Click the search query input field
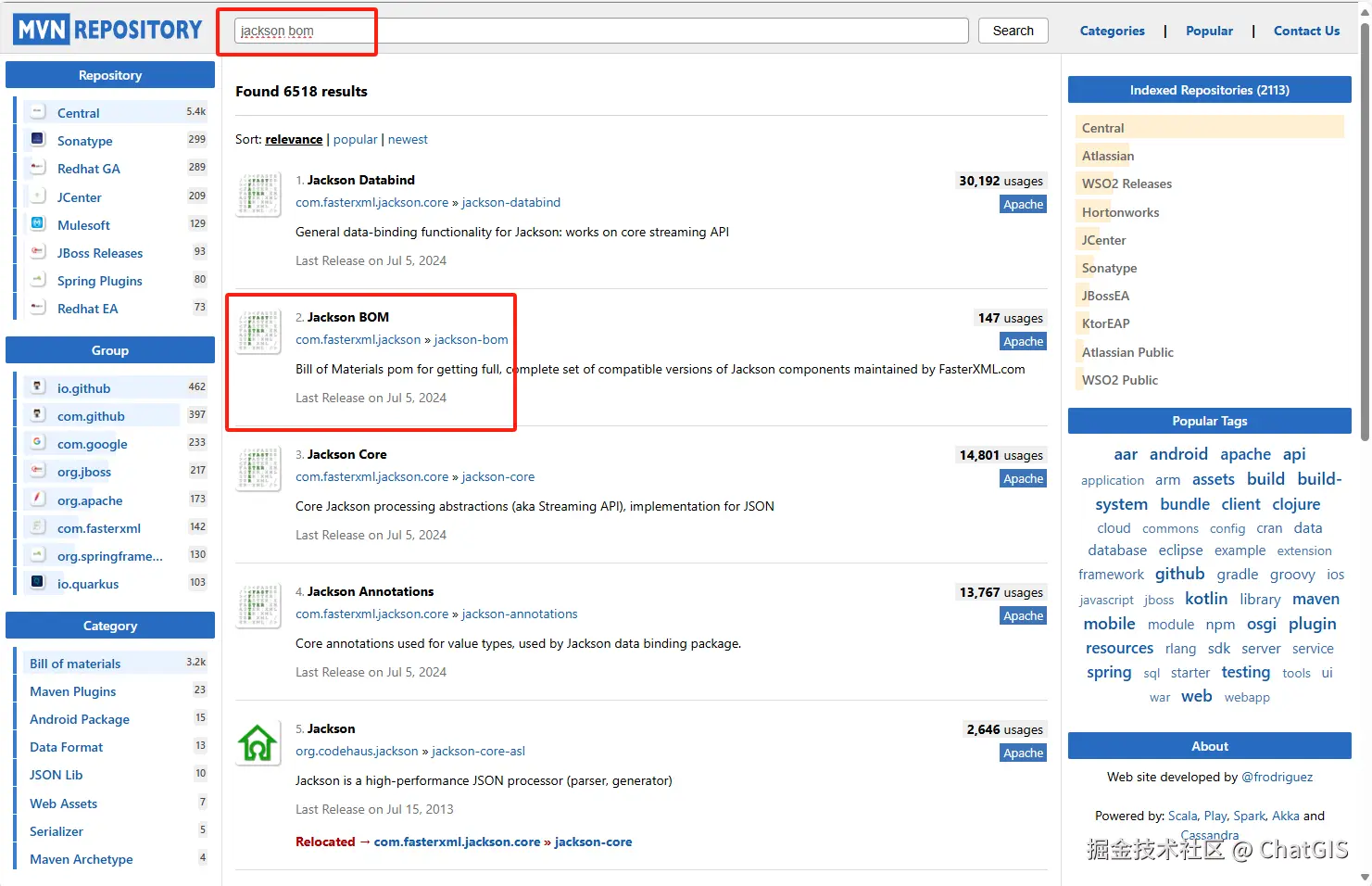This screenshot has height=886, width=1372. coord(601,31)
